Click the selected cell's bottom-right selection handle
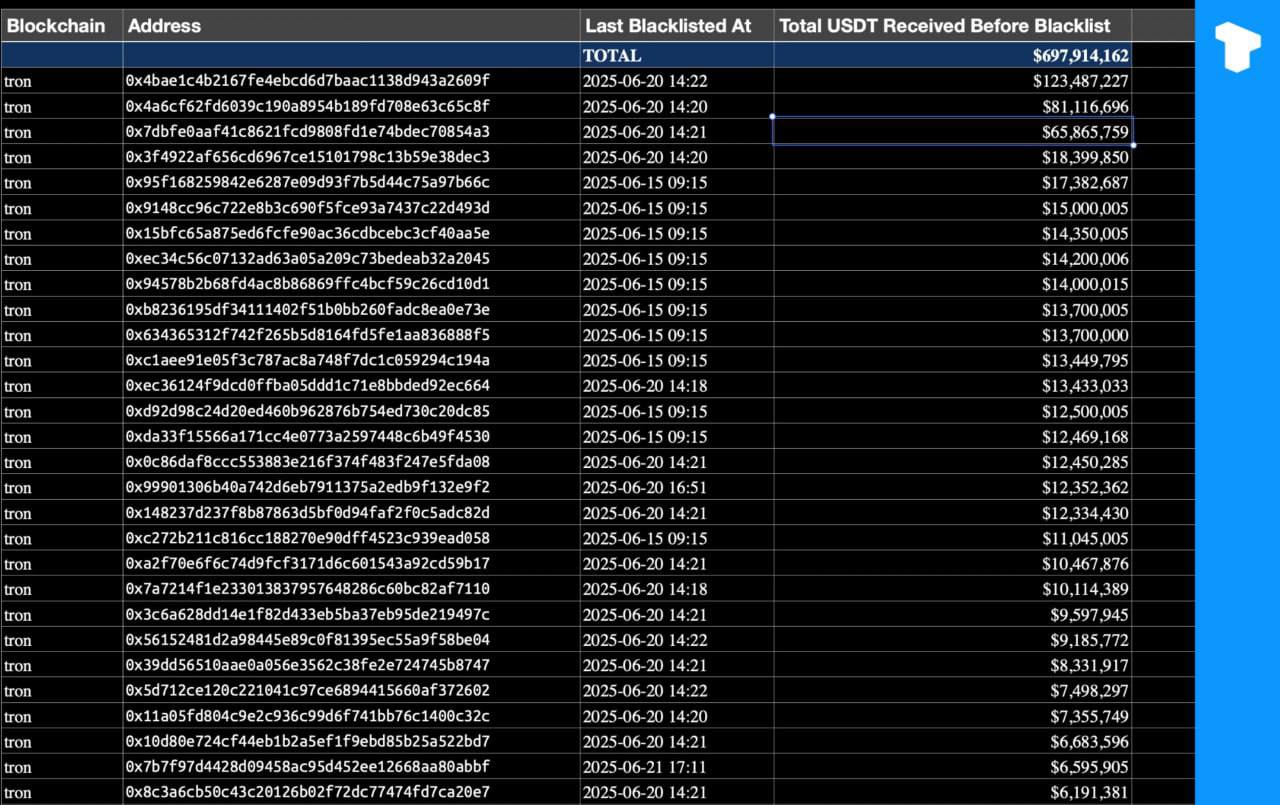This screenshot has height=805, width=1280. (1133, 145)
